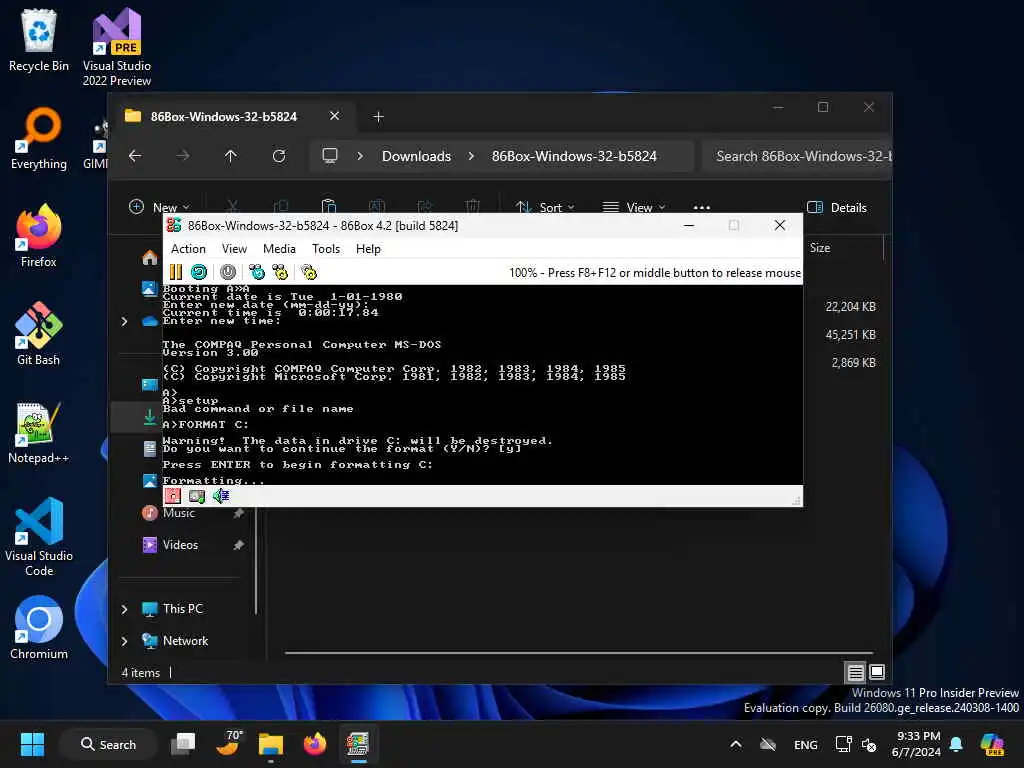Click the PC icon in the address bar

tap(330, 156)
